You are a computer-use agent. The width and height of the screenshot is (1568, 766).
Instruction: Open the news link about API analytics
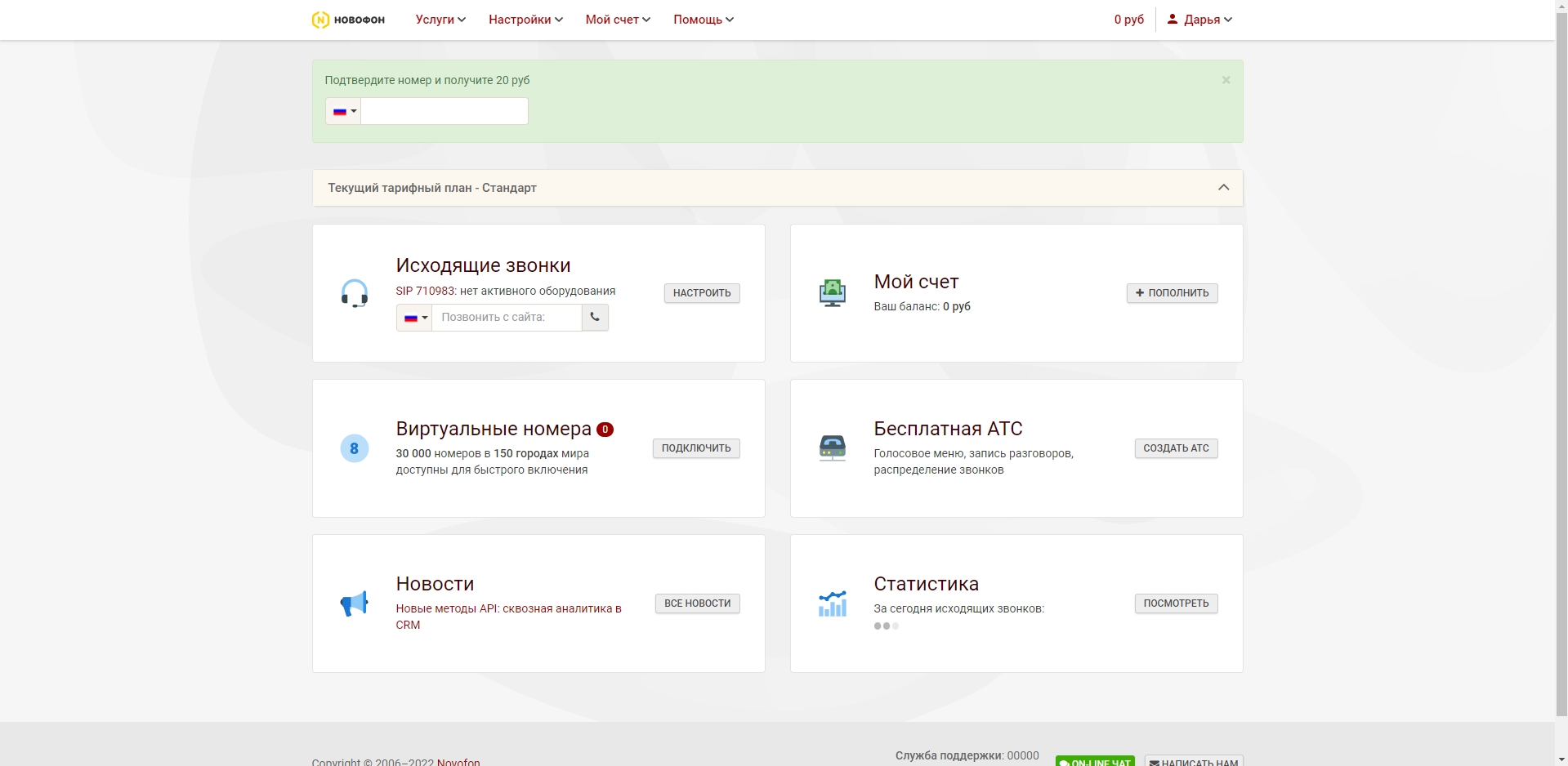(x=509, y=617)
